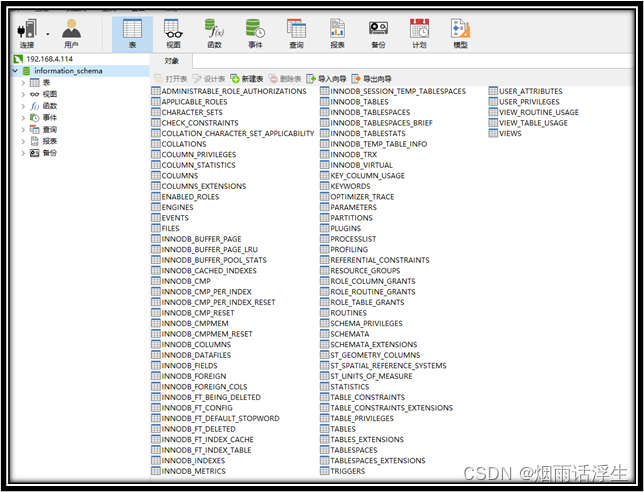644x492 pixels.
Task: Click 删除表 delete table button
Action: pyautogui.click(x=285, y=79)
